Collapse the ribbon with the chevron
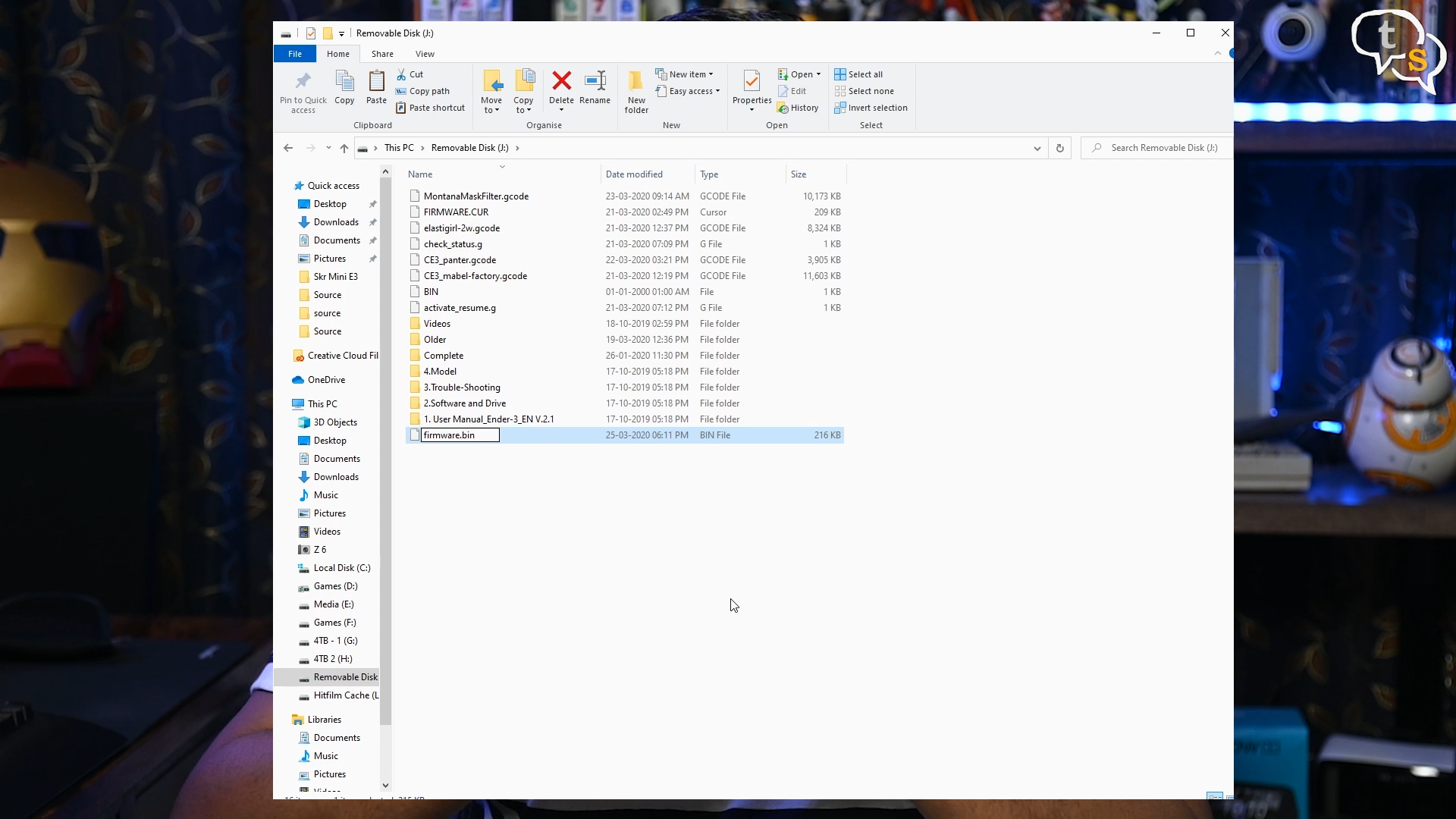 [x=1218, y=53]
